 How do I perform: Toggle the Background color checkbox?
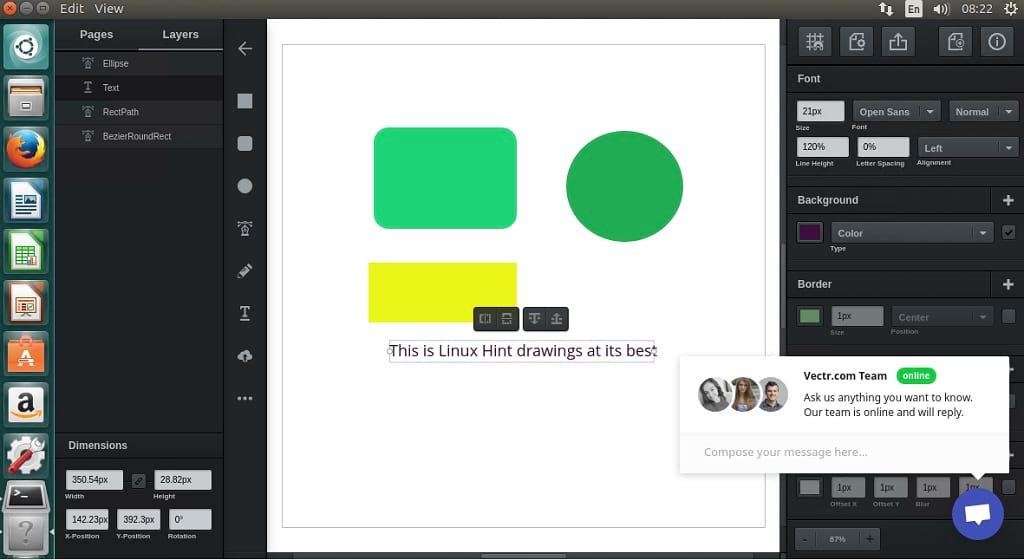1008,232
